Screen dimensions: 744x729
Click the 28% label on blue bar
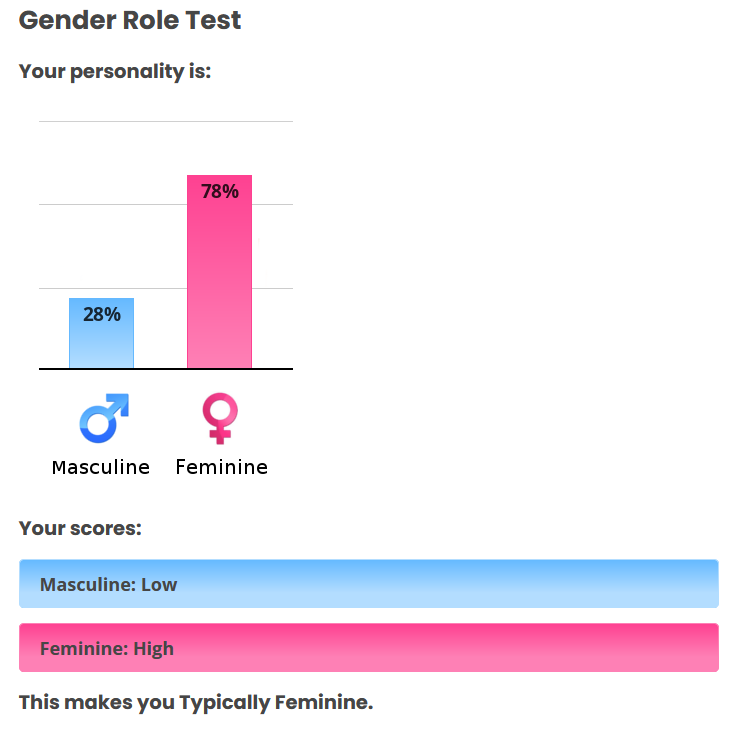[x=102, y=314]
